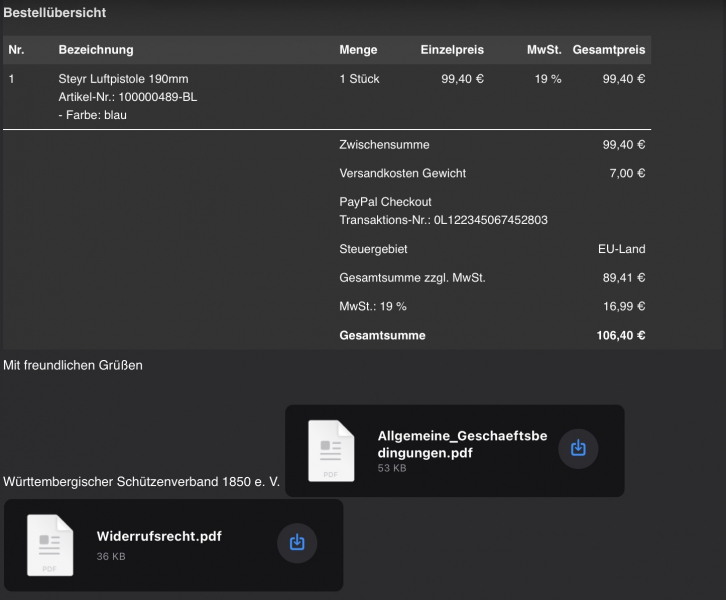Open the Allgemeine_Geschaeftsbedingungen.pdf file name

coord(462,444)
